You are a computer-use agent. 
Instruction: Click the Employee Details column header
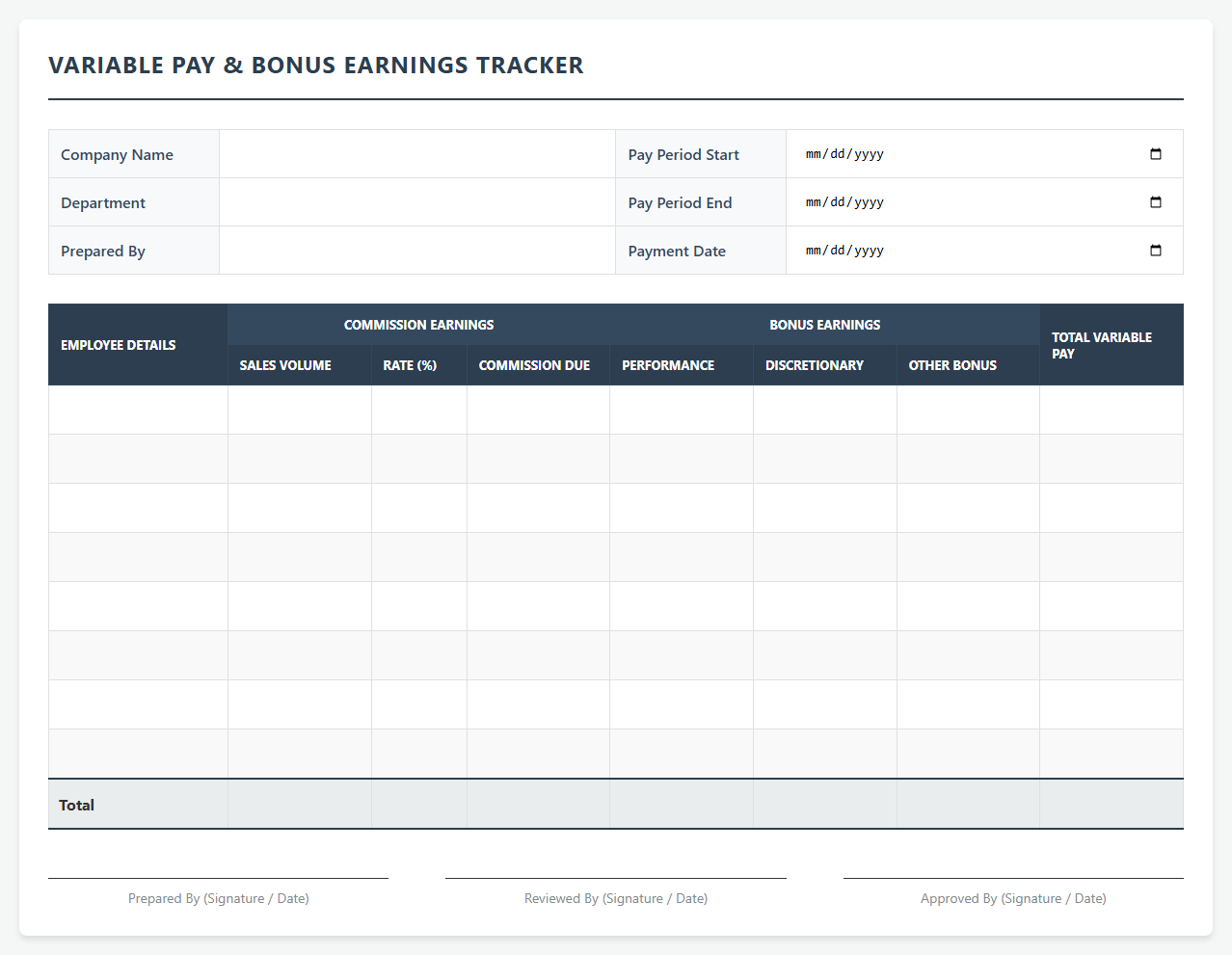tap(138, 345)
